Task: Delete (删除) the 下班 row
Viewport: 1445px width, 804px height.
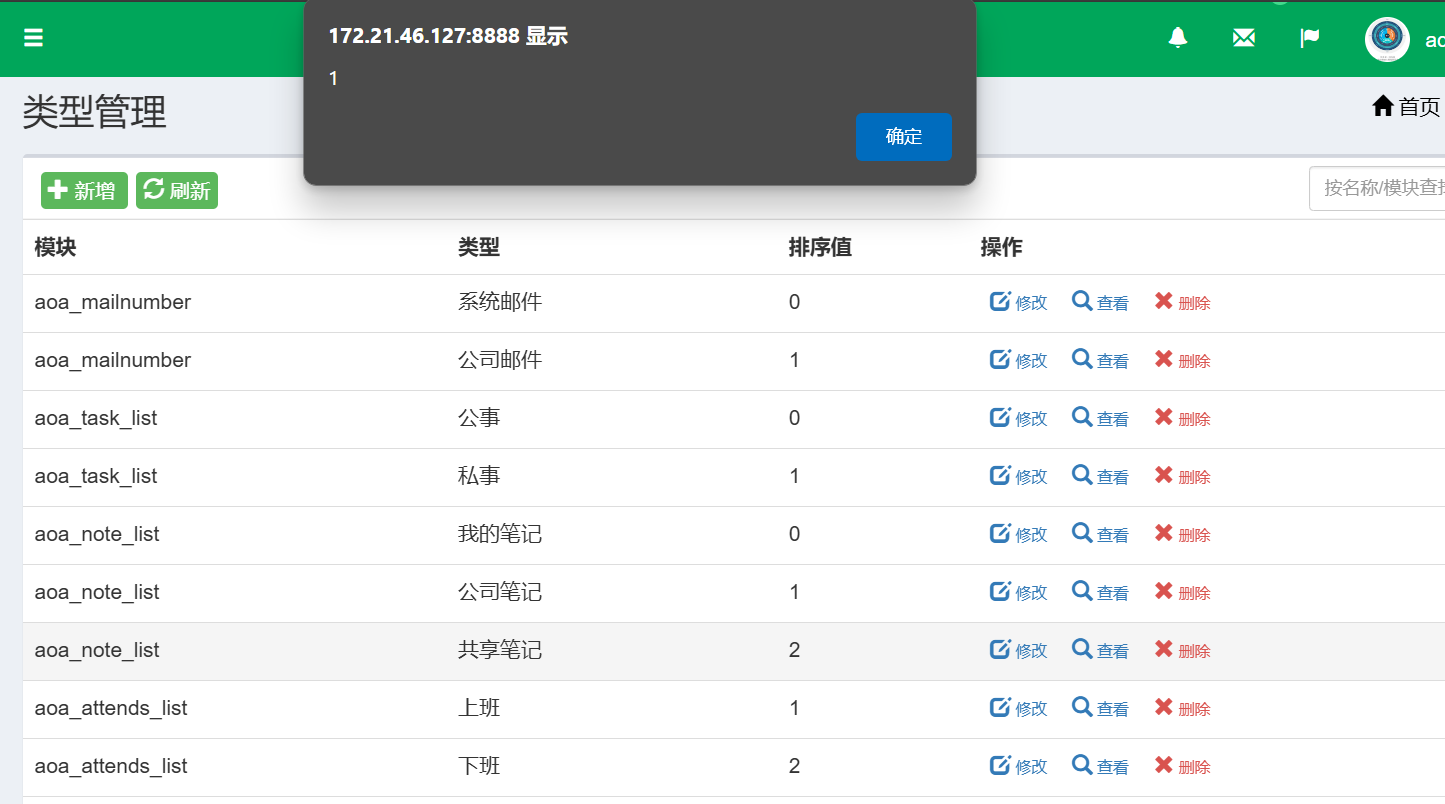Action: coord(1183,766)
